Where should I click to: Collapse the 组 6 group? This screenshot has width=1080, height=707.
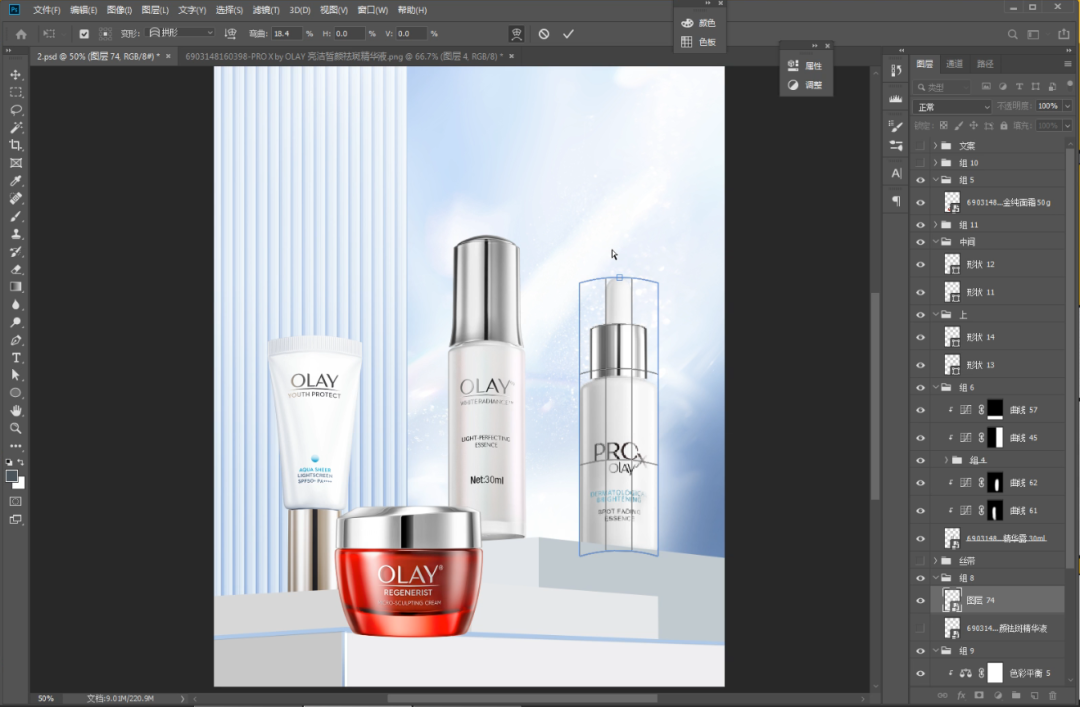tap(935, 387)
